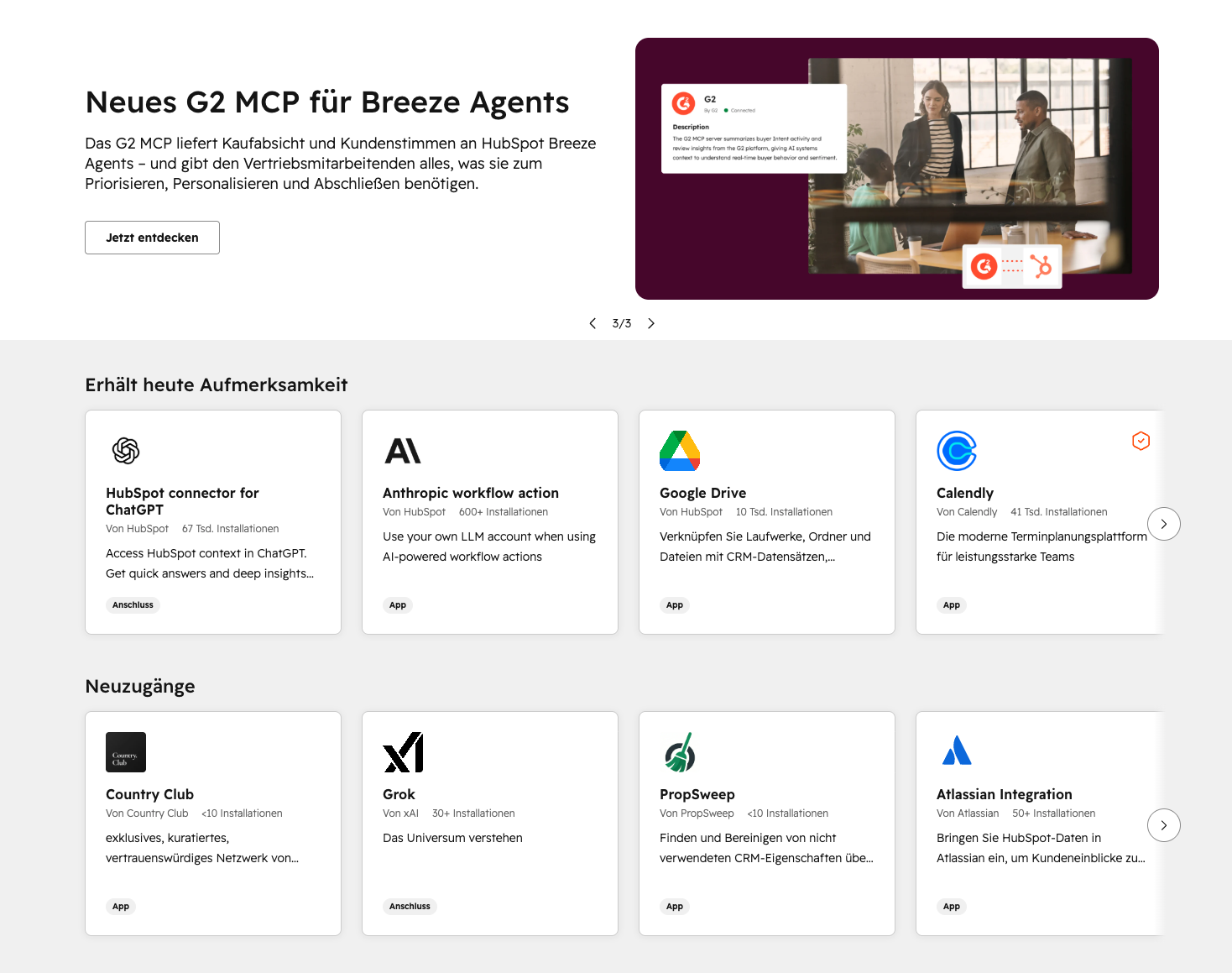Open the Anthropic workflow action title
1232x973 pixels.
471,493
